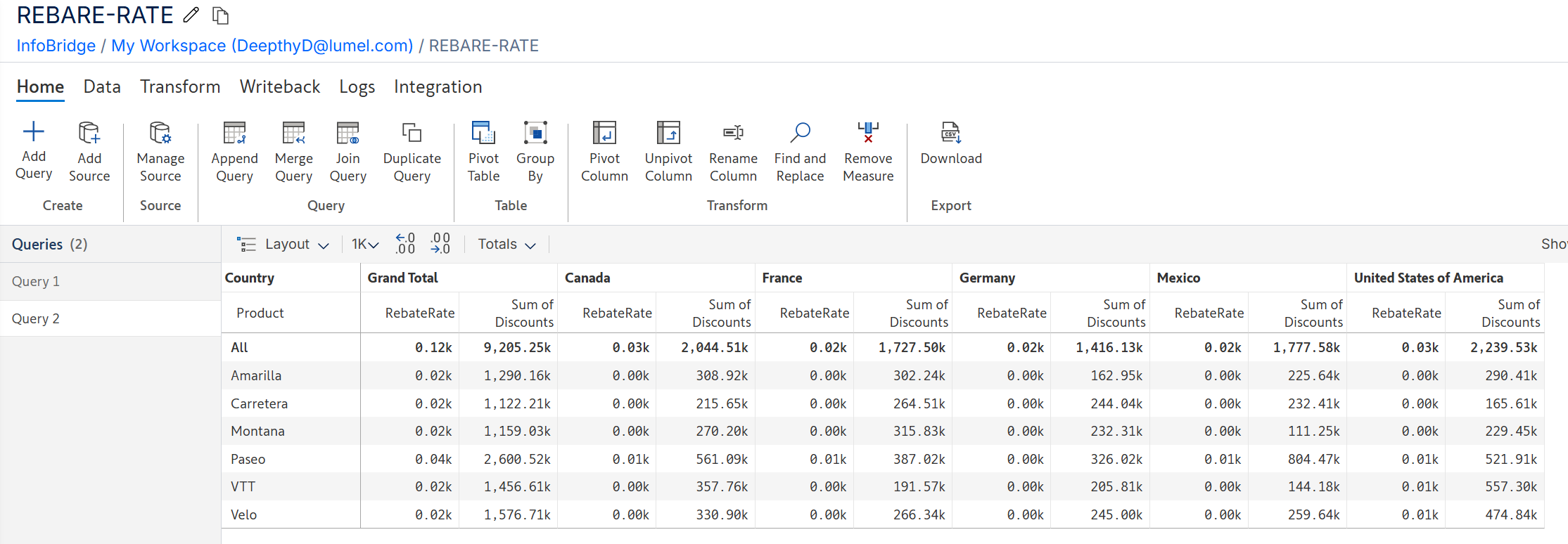The width and height of the screenshot is (1568, 544).
Task: Edit the REBARE-RATE title with pencil icon
Action: coord(191,15)
